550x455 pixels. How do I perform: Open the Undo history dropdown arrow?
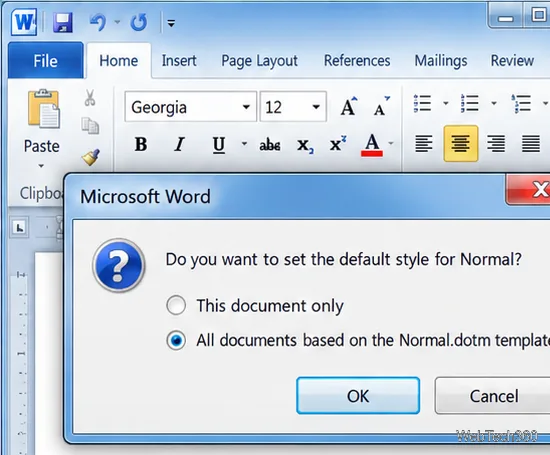(117, 22)
